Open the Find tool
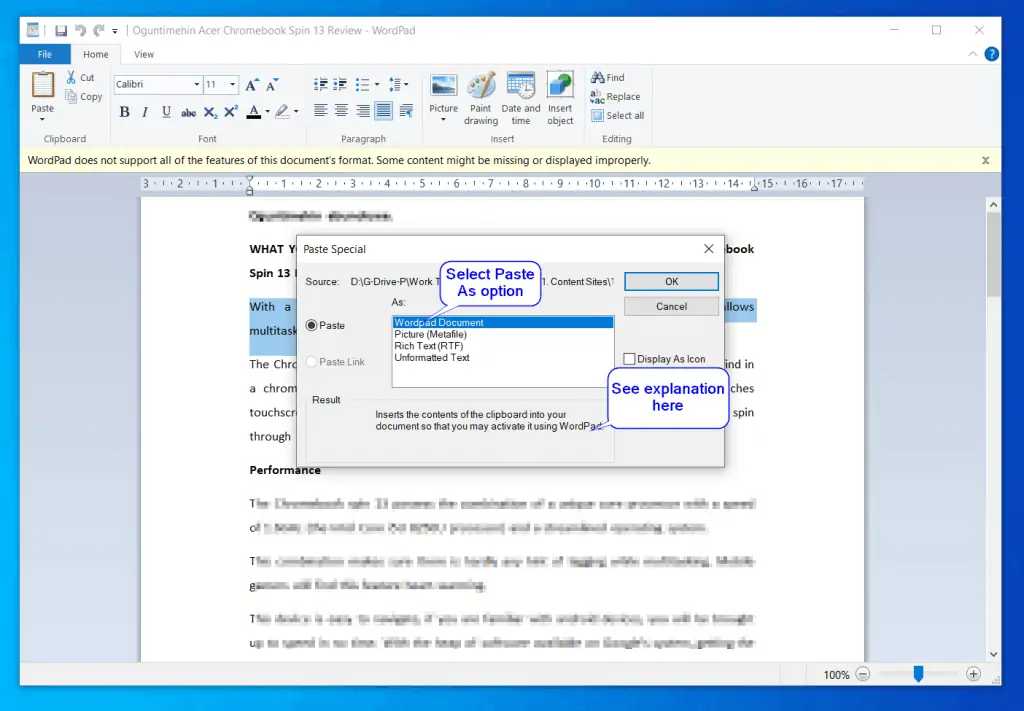Screen dimensions: 1024x711 point(607,77)
